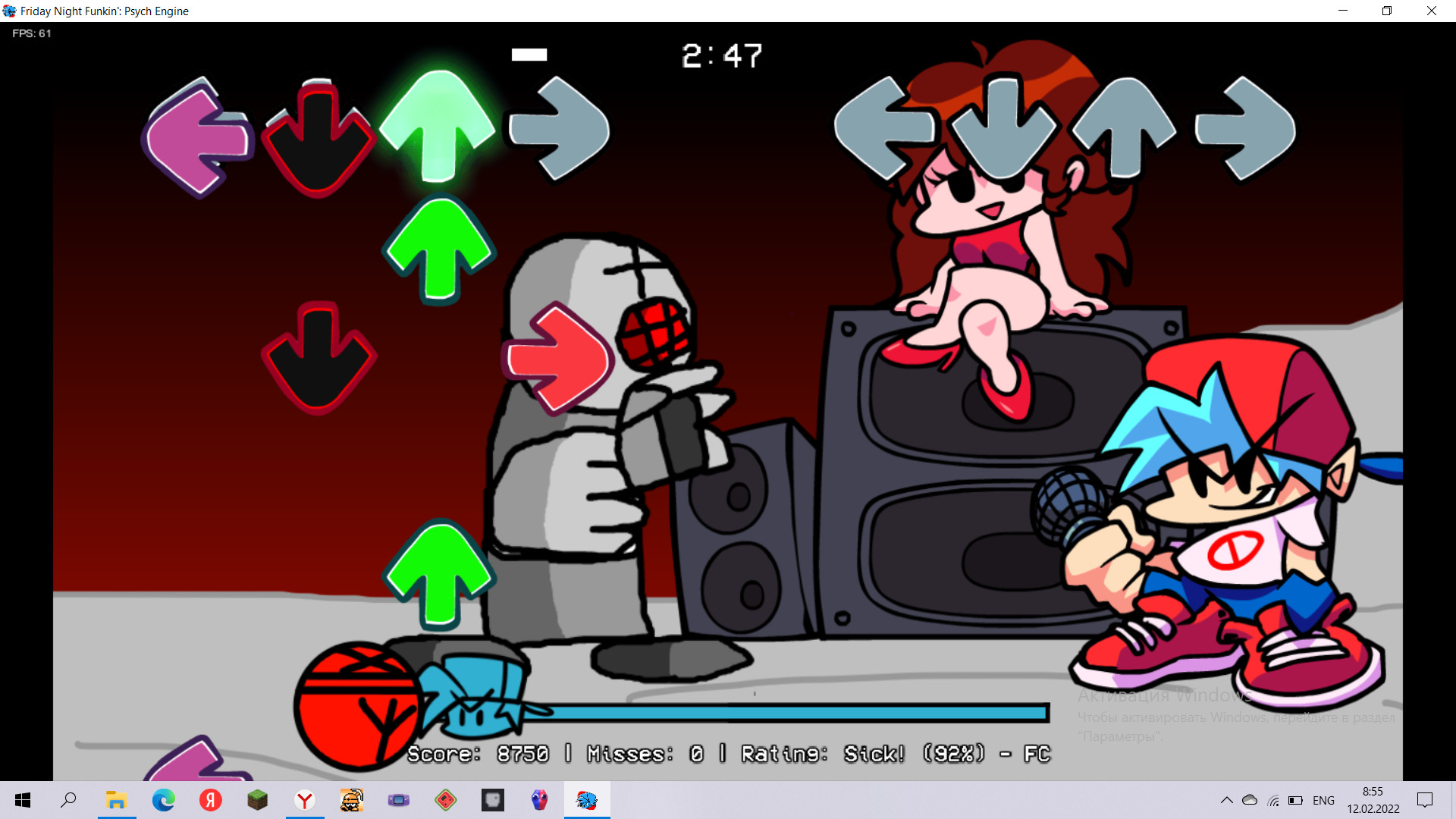This screenshot has height=819, width=1456.
Task: Open Yandex Browser Y icon in taskbar
Action: pos(305,800)
